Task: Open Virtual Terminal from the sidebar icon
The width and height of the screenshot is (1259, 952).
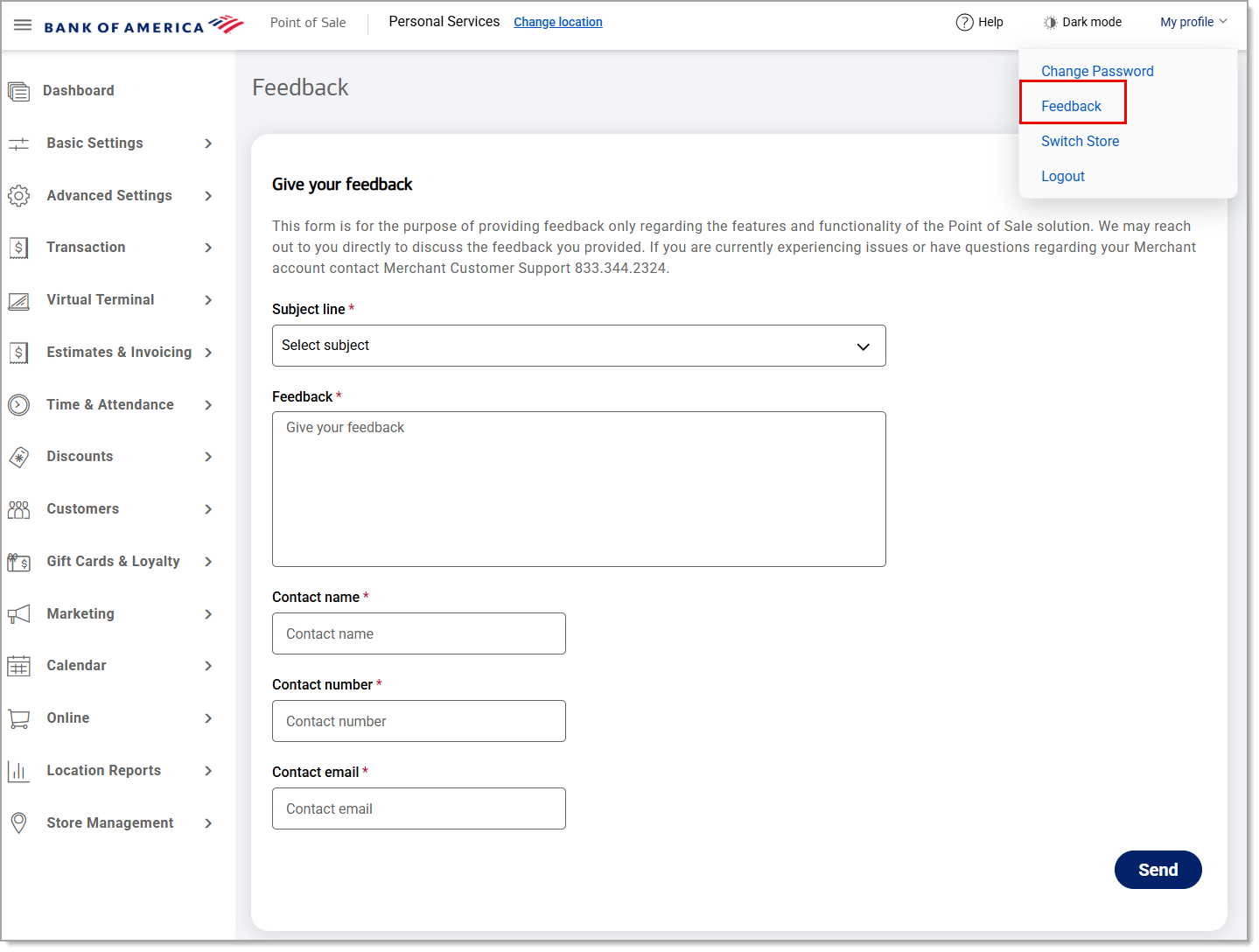Action: tap(19, 300)
